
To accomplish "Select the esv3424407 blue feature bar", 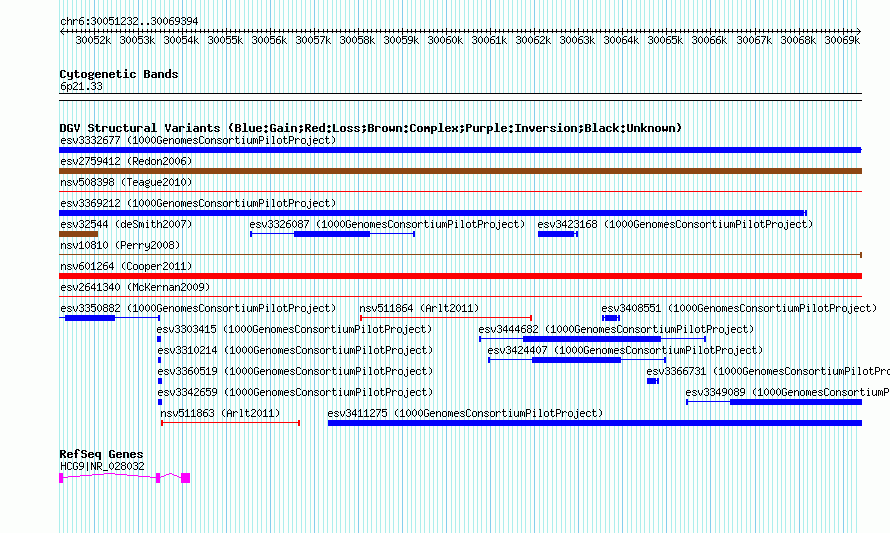I will pyautogui.click(x=577, y=360).
